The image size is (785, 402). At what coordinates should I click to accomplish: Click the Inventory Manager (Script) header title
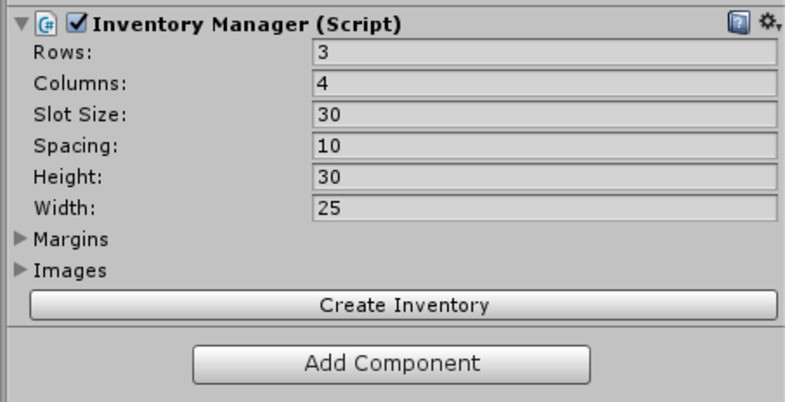coord(246,23)
